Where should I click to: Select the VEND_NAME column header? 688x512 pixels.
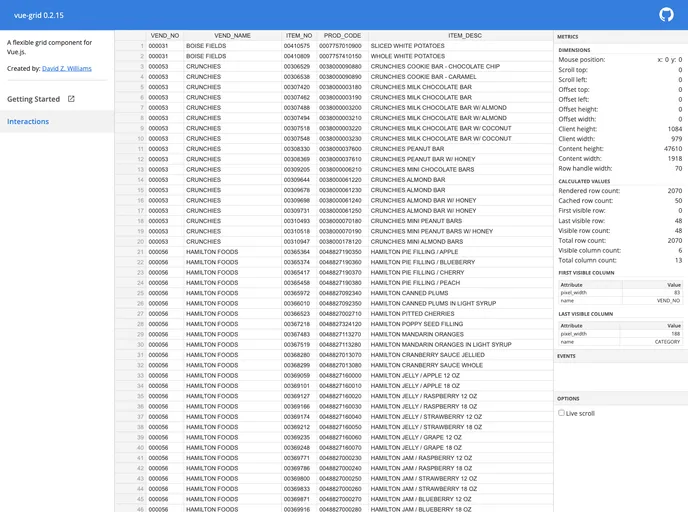(x=232, y=35)
